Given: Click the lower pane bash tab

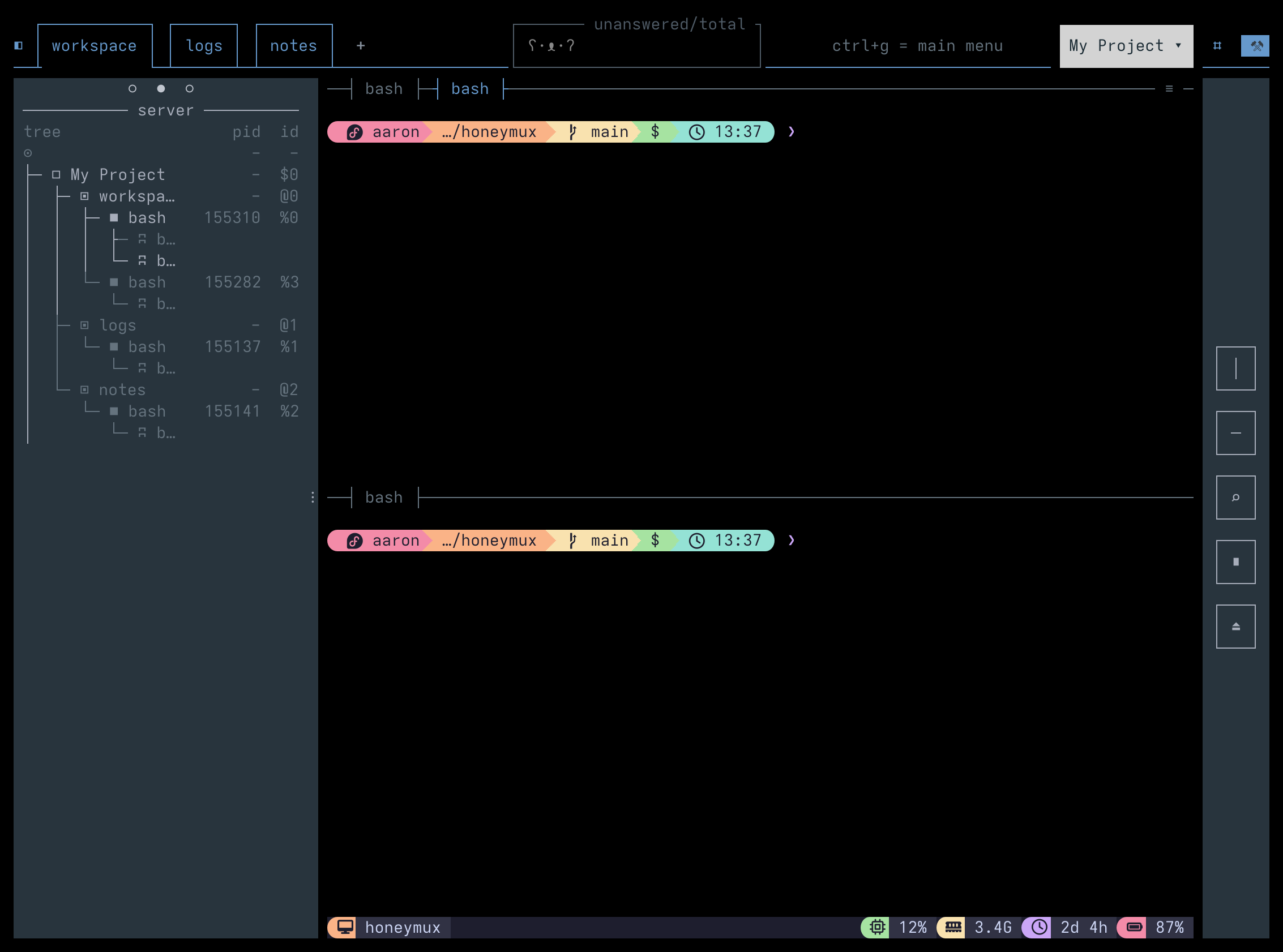Looking at the screenshot, I should click(384, 498).
